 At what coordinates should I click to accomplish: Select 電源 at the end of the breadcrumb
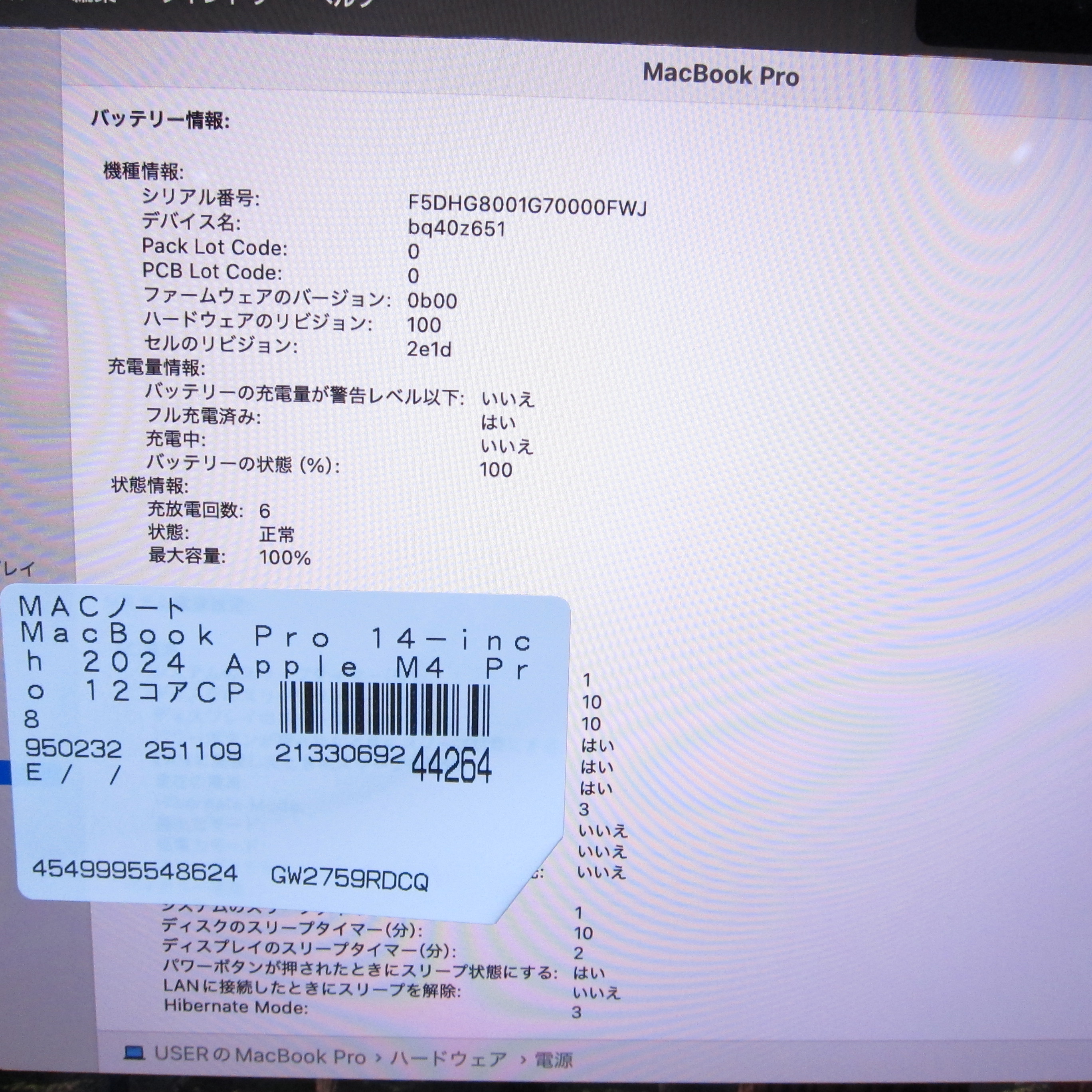(x=554, y=1060)
